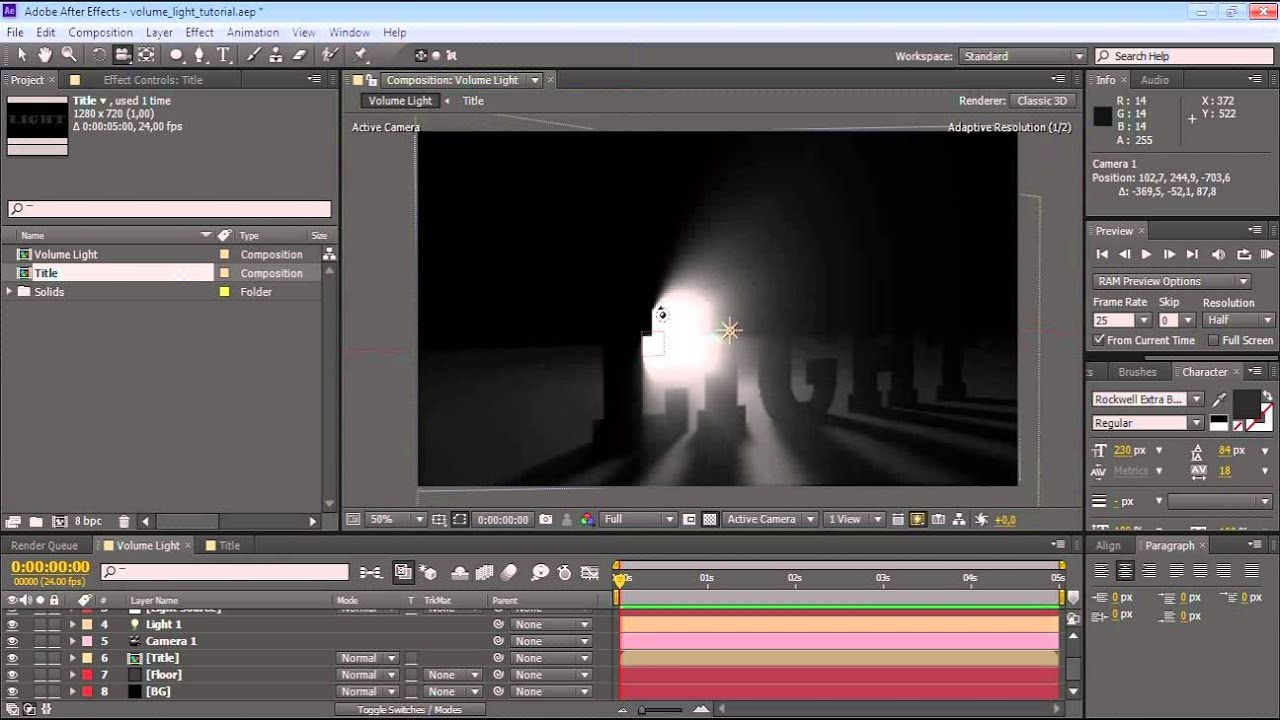Hide the Light 1 layer
This screenshot has width=1280, height=720.
pos(12,624)
